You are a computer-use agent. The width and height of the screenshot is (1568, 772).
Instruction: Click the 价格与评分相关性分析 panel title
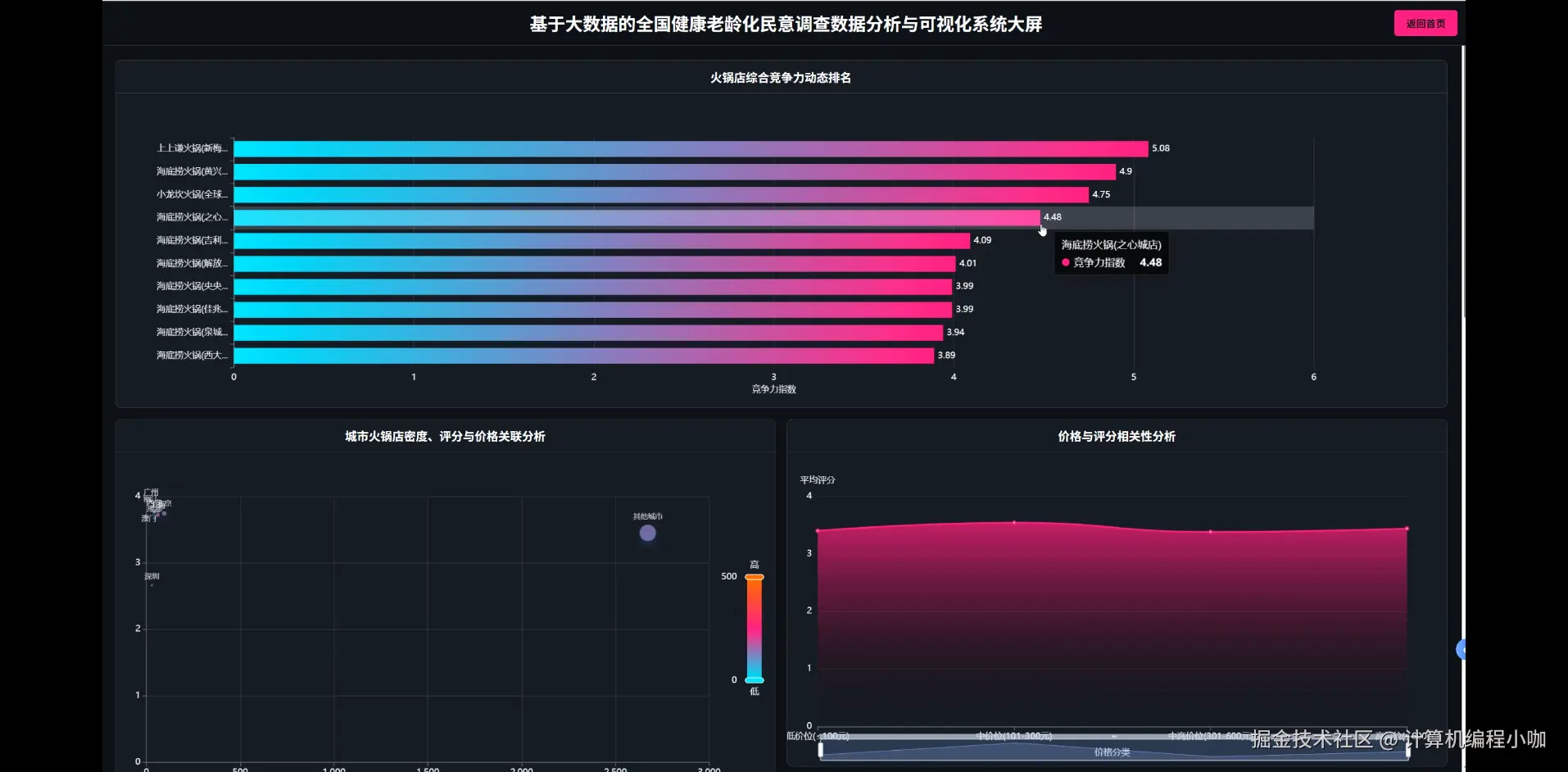click(1117, 437)
